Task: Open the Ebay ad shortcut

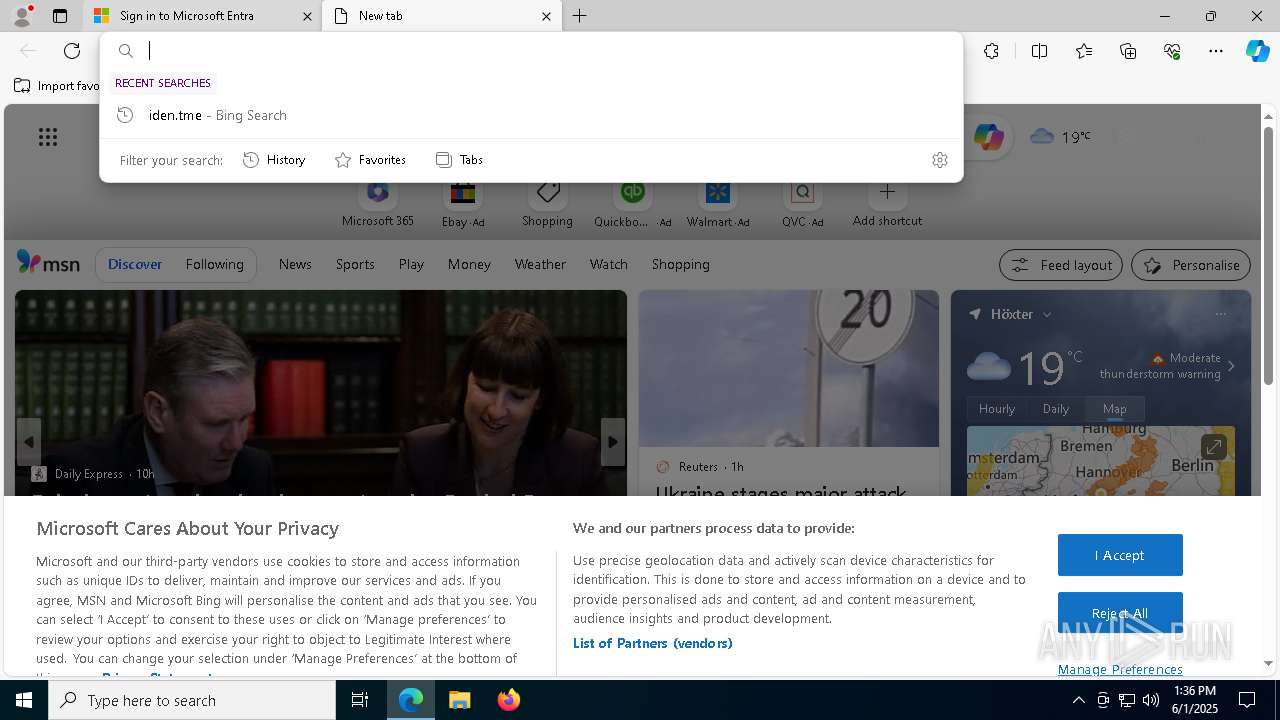Action: click(x=463, y=205)
